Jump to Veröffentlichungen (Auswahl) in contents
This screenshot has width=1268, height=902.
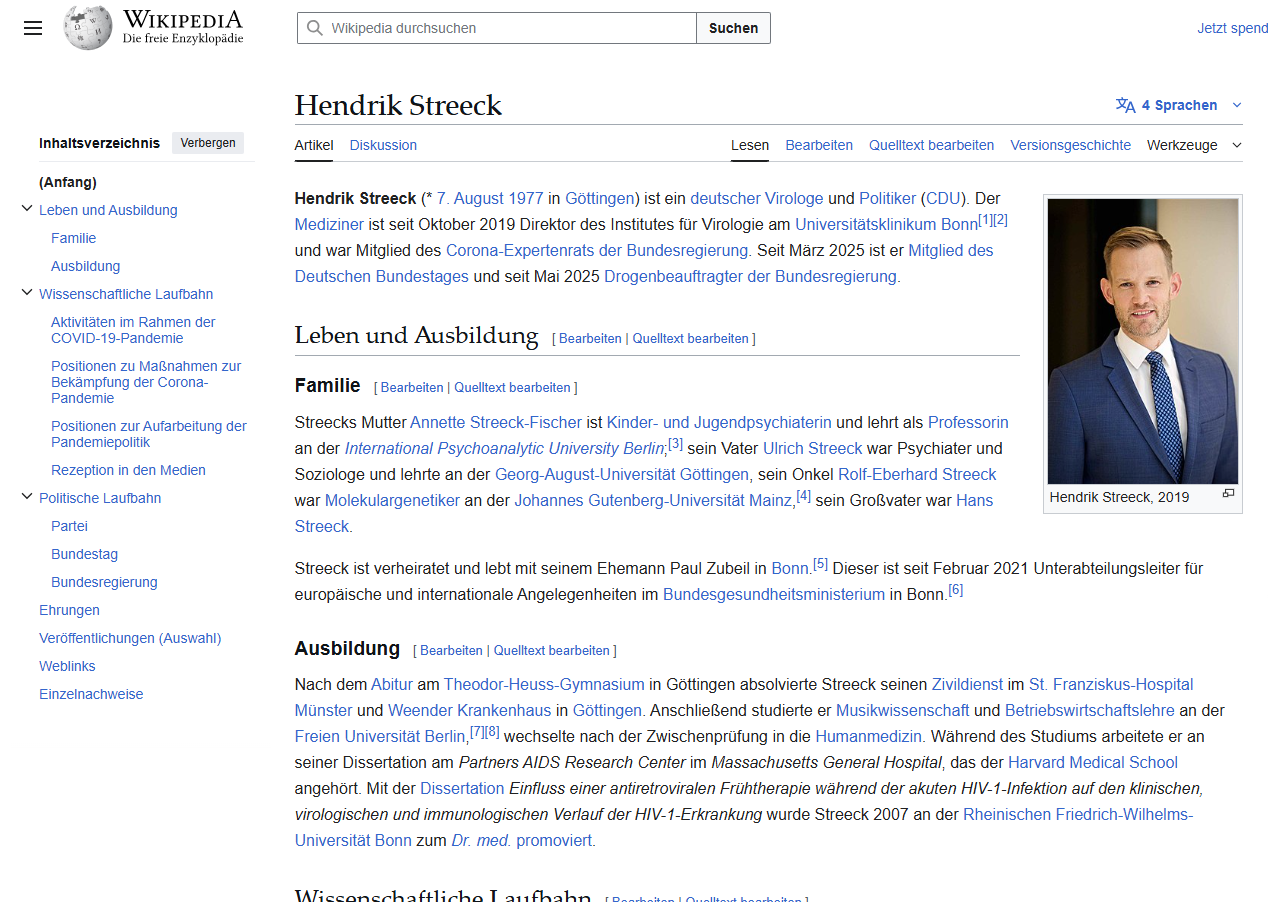(x=130, y=638)
